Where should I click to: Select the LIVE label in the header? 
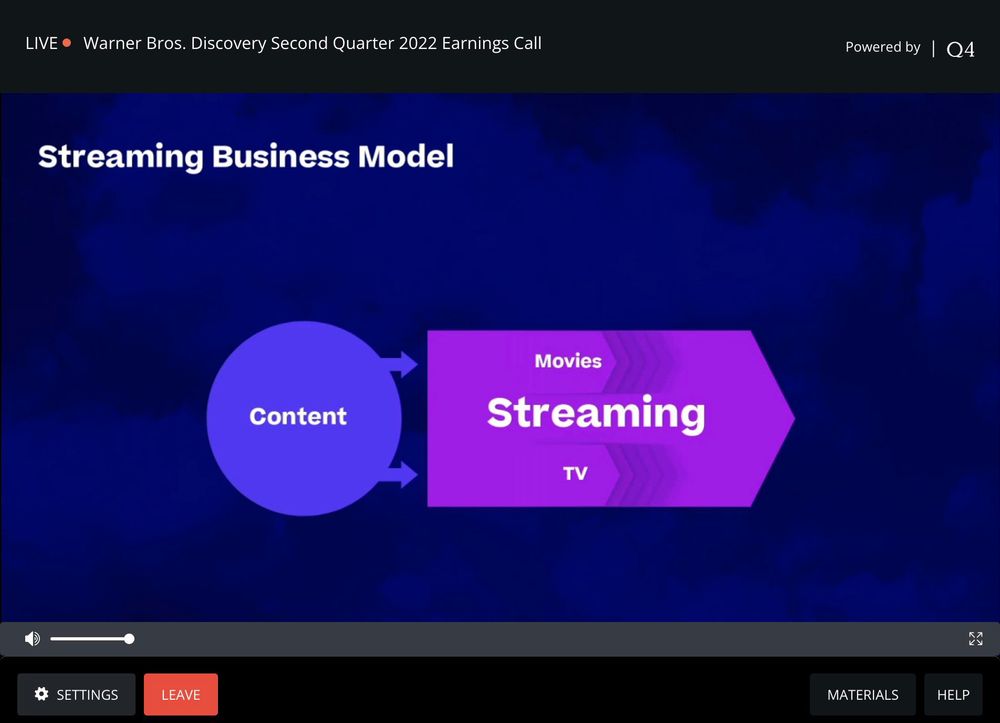pos(41,43)
